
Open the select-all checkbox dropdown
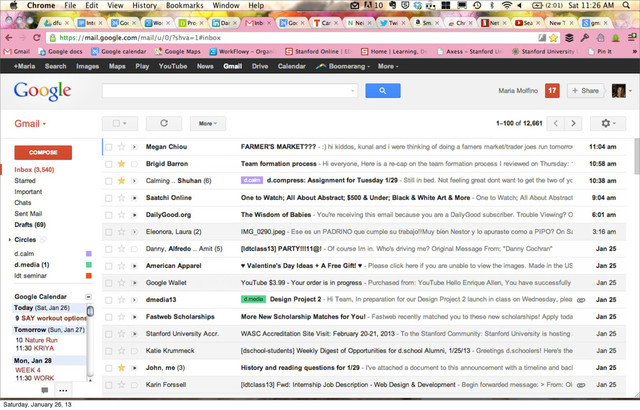[x=122, y=123]
